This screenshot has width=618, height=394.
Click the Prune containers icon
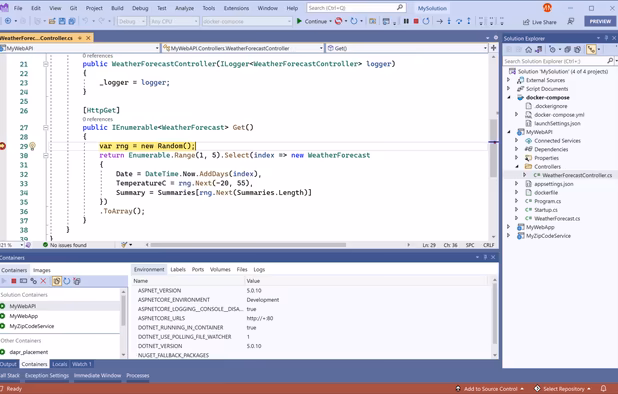[77, 281]
